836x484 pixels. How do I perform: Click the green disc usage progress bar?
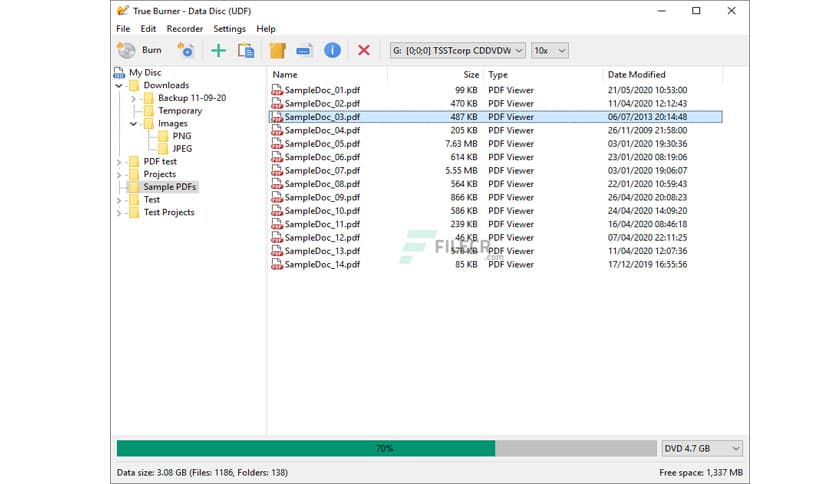[305, 449]
